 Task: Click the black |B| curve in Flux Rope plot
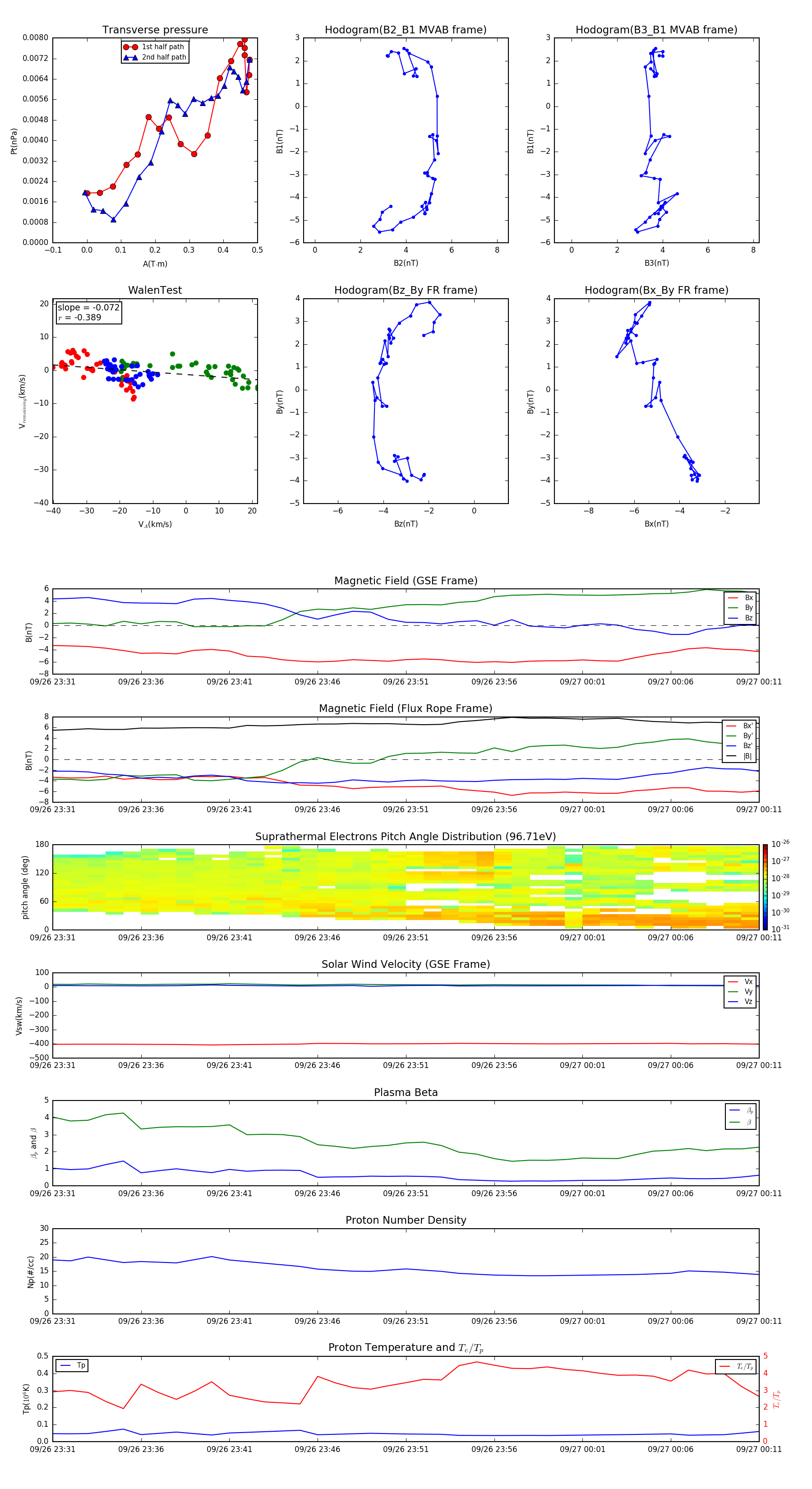pyautogui.click(x=406, y=724)
